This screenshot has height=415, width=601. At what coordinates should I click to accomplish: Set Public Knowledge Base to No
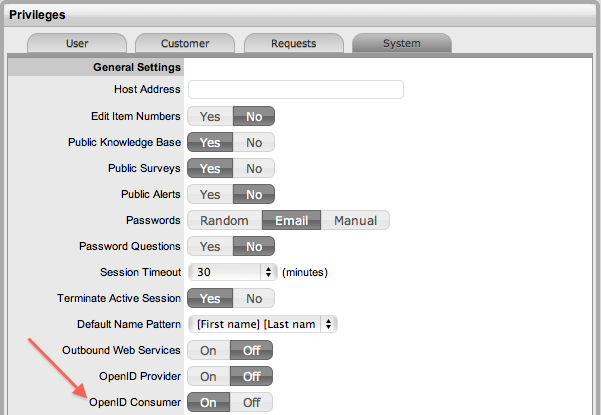click(x=254, y=142)
